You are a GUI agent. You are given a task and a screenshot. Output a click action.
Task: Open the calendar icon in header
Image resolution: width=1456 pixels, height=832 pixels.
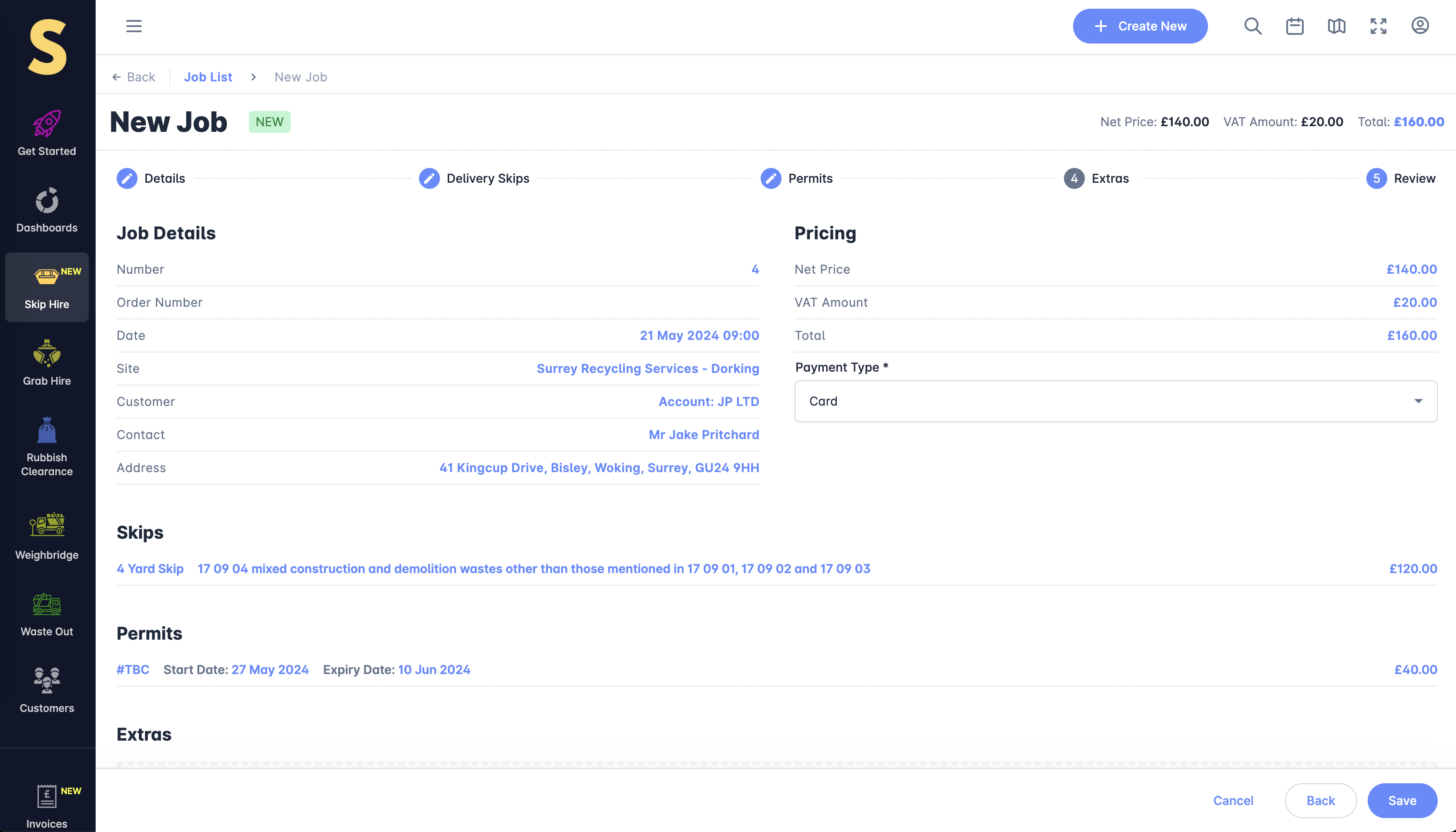[x=1294, y=26]
